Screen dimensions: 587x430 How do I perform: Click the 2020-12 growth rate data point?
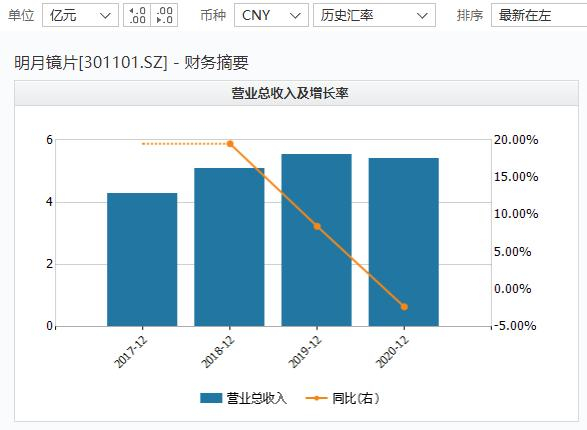click(x=404, y=307)
